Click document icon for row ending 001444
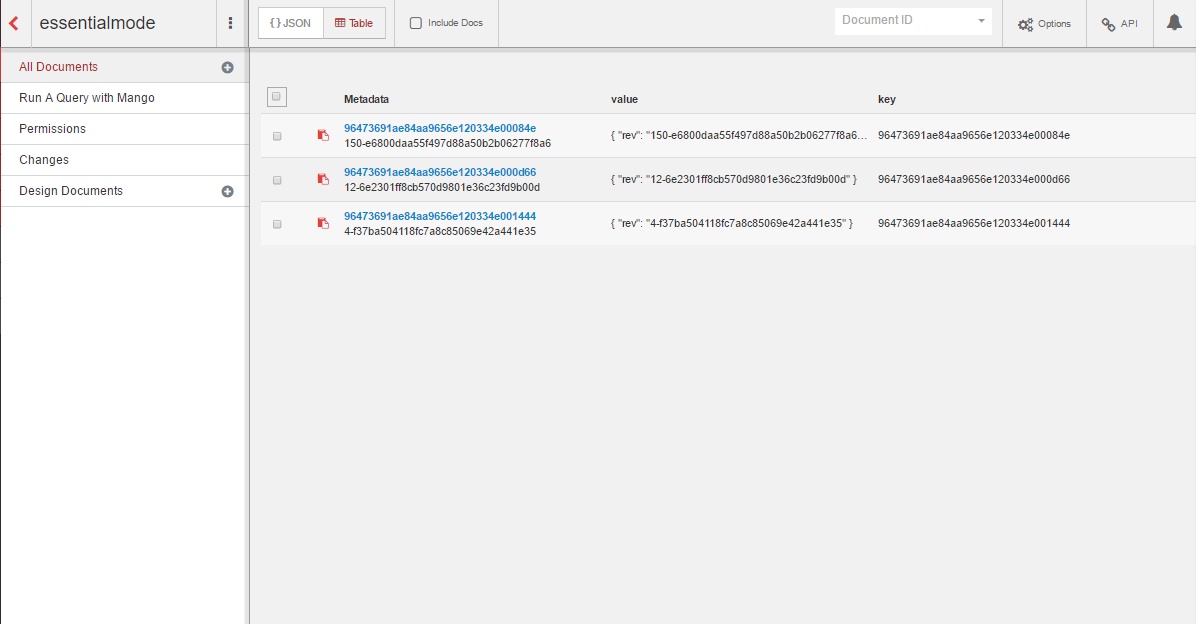Screen dimensions: 1196x624 tap(323, 223)
